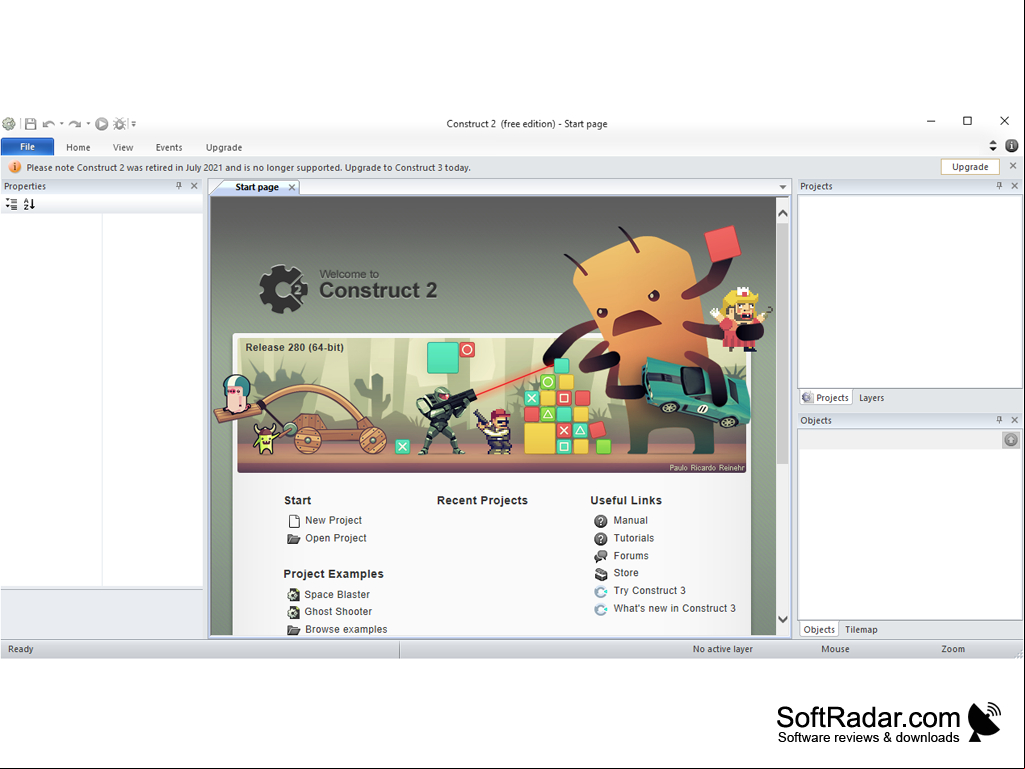Start debug mode with the bug icon
Viewport: 1025px width, 769px height.
click(119, 124)
